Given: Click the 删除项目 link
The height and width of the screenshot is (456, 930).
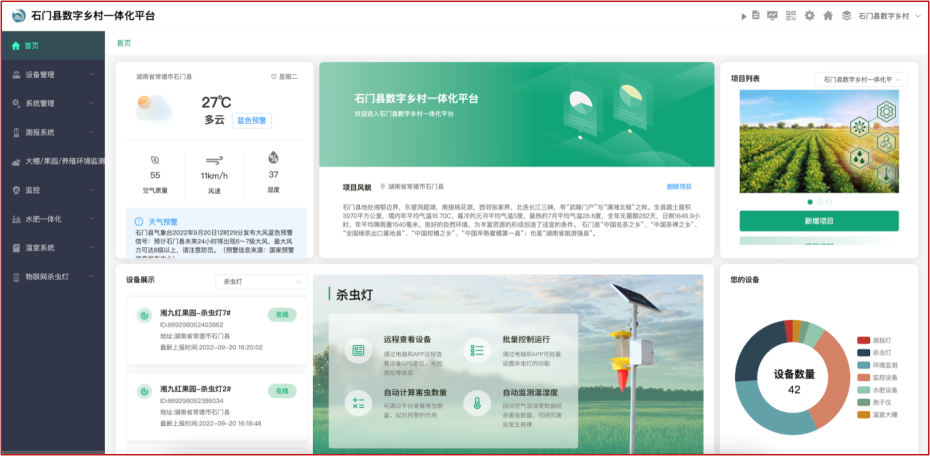Looking at the screenshot, I should click(679, 187).
